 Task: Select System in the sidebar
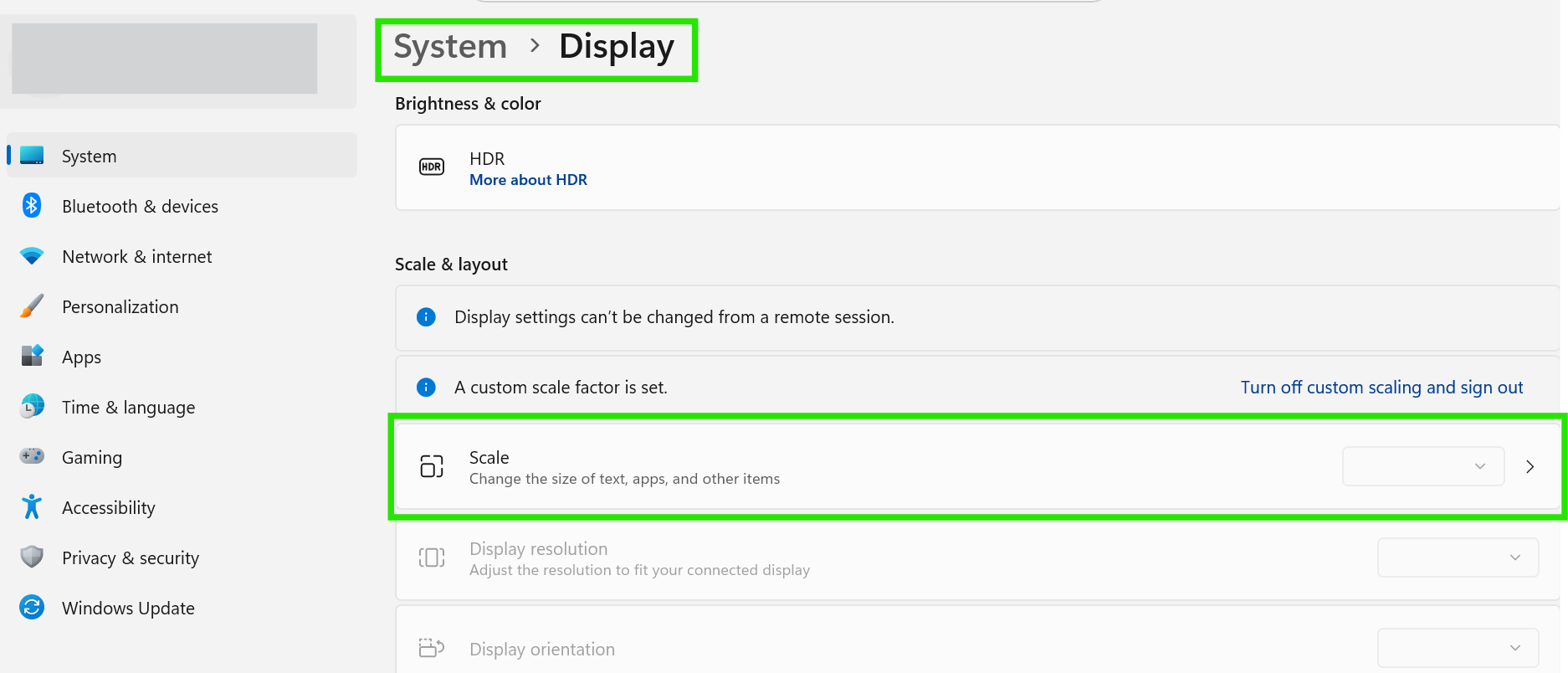[x=182, y=156]
